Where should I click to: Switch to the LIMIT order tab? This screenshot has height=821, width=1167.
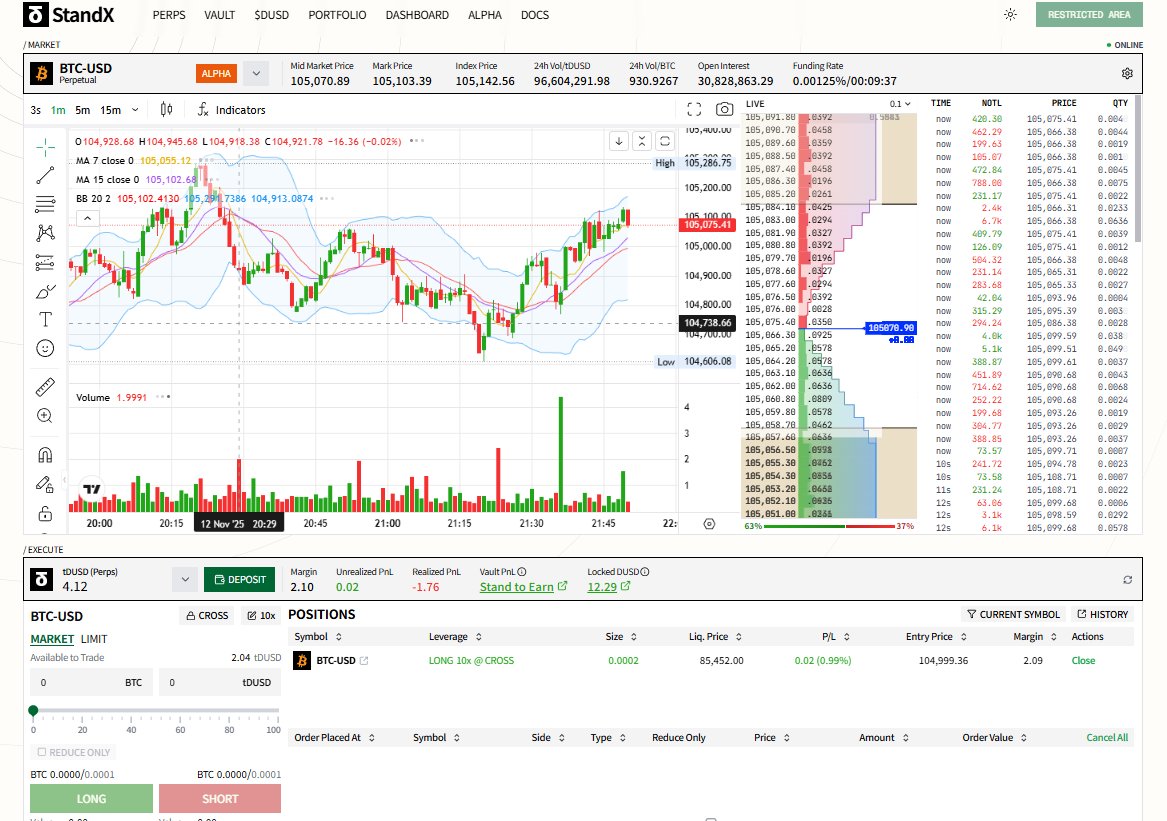click(x=94, y=639)
